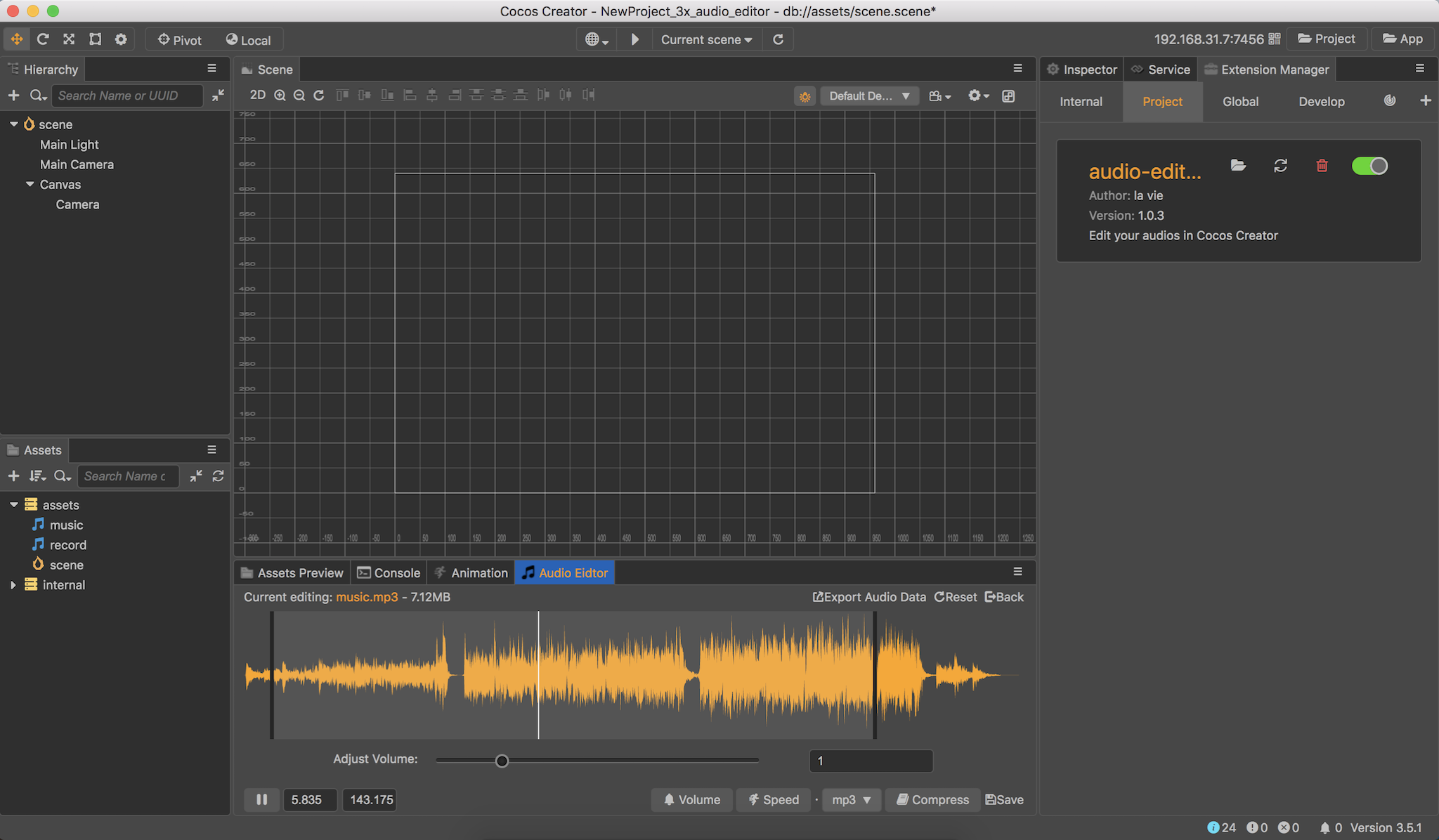1439x840 pixels.
Task: Expand the internal assets folder
Action: (13, 584)
